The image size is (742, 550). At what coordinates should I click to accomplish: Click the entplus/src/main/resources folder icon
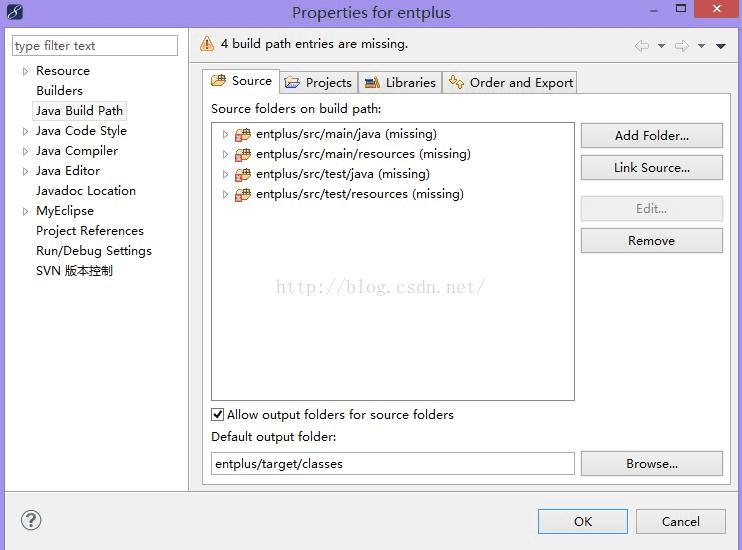click(243, 154)
